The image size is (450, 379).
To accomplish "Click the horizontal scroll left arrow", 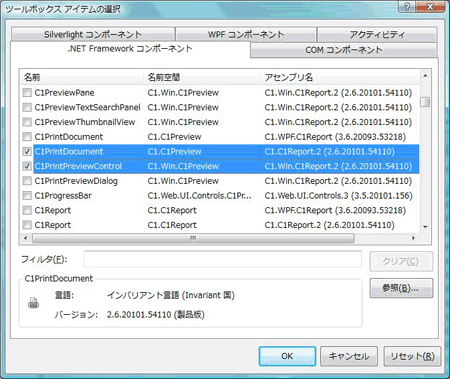I will 26,238.
